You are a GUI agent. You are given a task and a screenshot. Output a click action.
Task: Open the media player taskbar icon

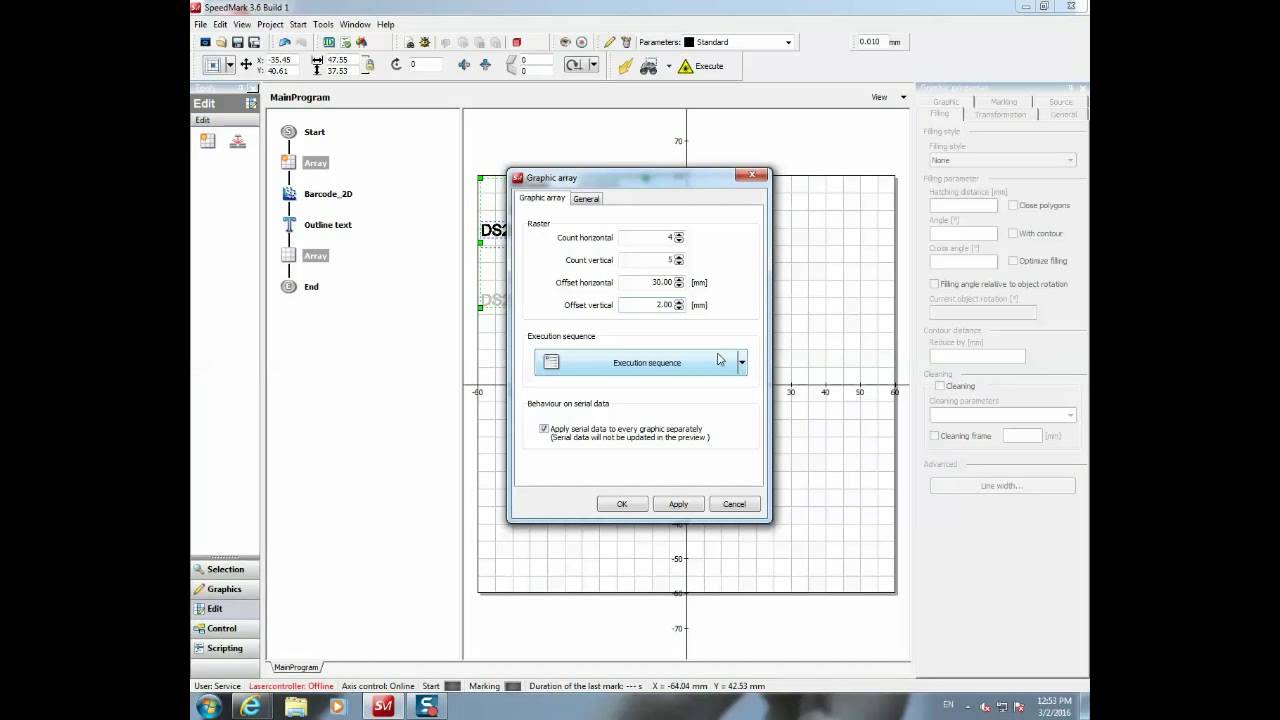[337, 706]
